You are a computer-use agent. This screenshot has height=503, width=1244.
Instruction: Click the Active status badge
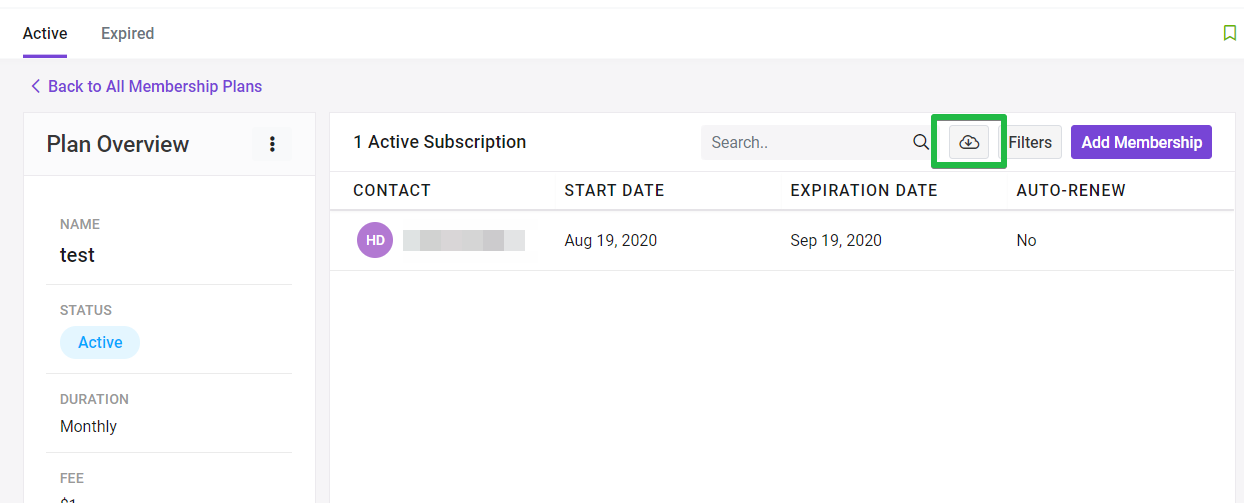coord(100,342)
